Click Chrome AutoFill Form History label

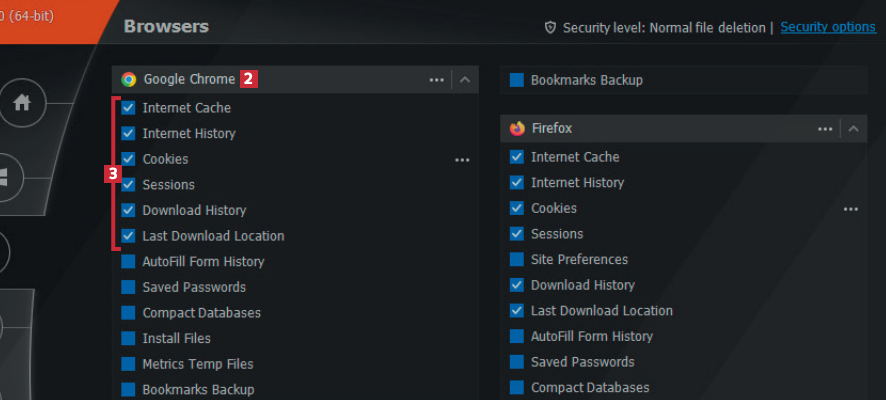coord(203,262)
